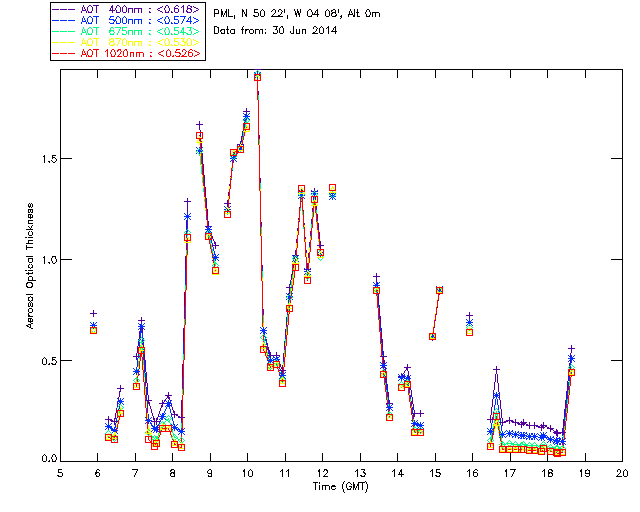The image size is (640, 512).
Task: Click the 0.5 y-axis tick label
Action: (44, 360)
